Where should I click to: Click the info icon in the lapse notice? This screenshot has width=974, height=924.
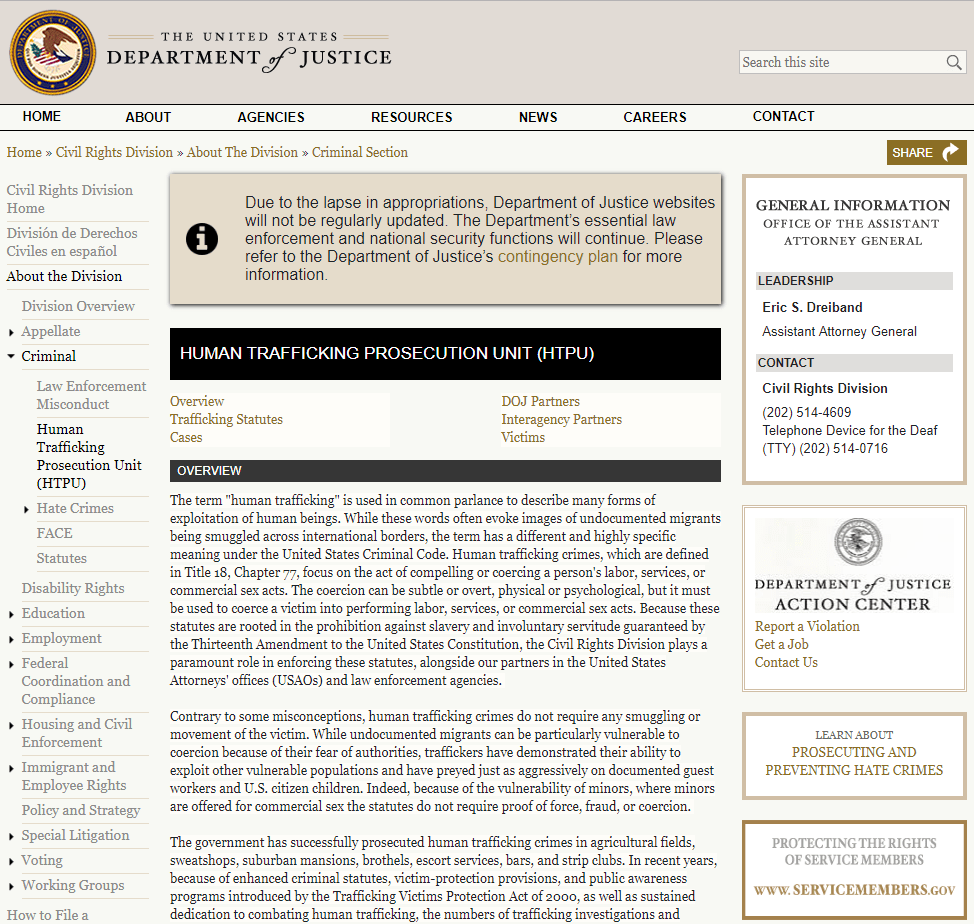pos(202,239)
